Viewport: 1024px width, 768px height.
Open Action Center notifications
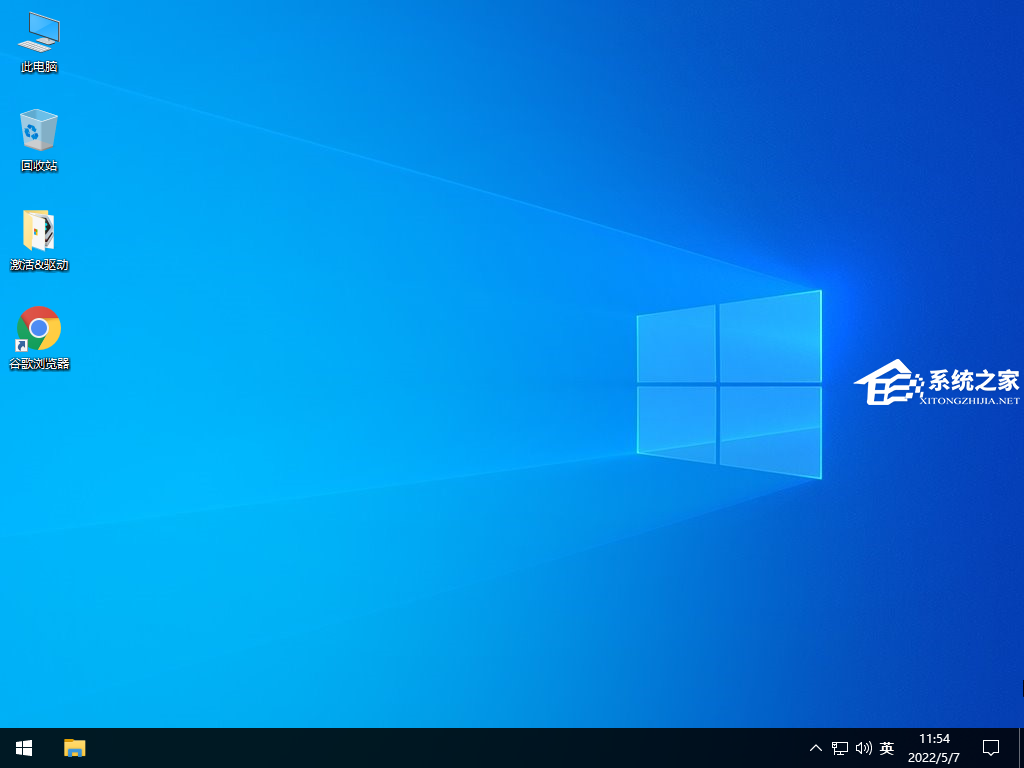coord(990,747)
